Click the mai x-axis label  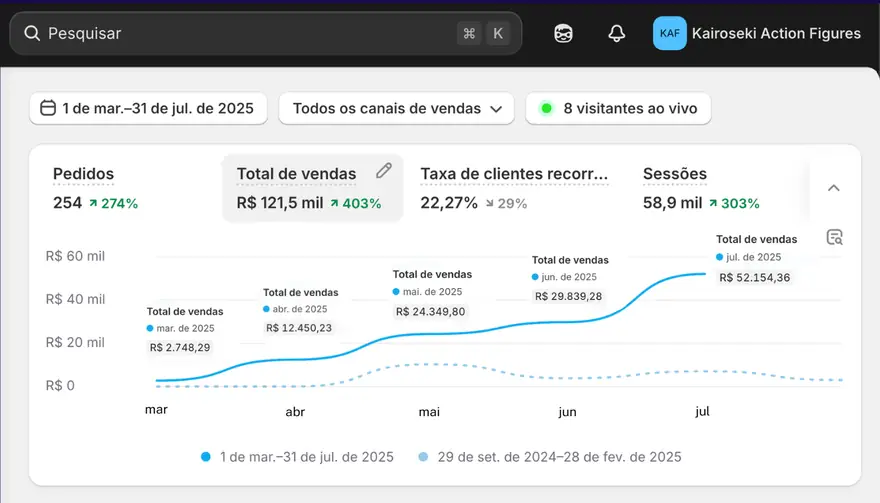[x=429, y=412]
